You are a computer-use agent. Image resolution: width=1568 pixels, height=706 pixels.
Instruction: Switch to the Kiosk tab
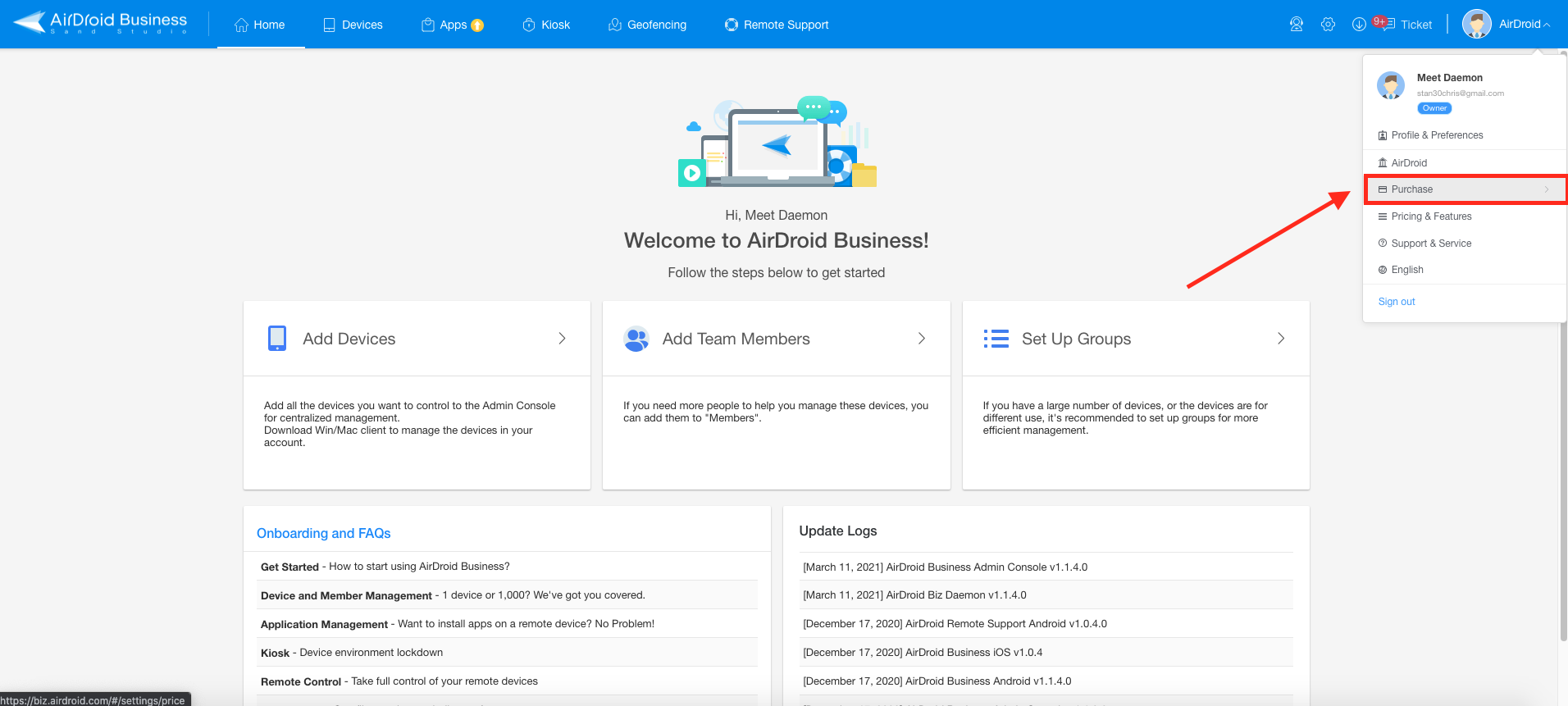point(546,25)
